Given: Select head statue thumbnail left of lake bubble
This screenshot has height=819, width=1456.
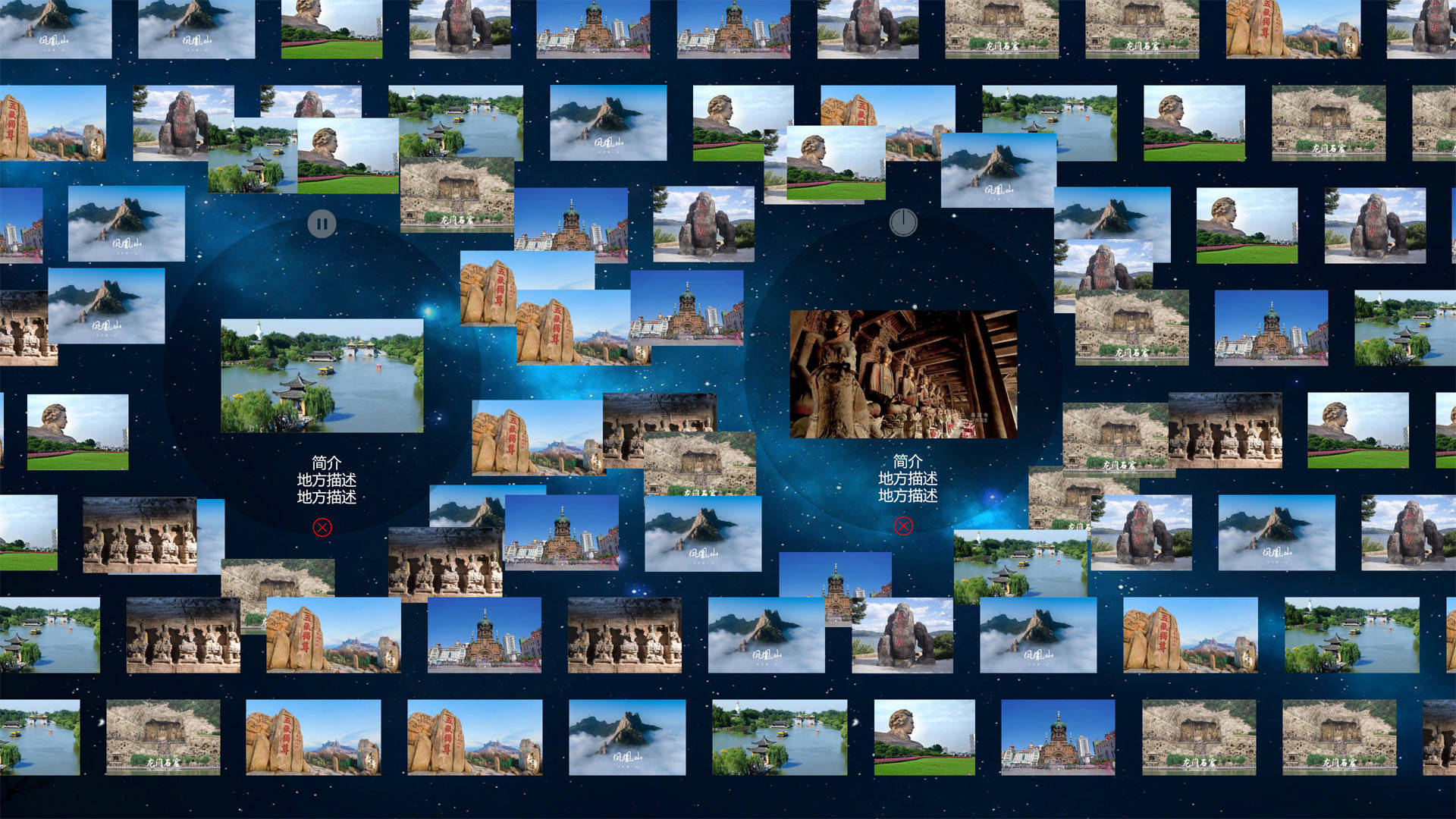Looking at the screenshot, I should (77, 431).
